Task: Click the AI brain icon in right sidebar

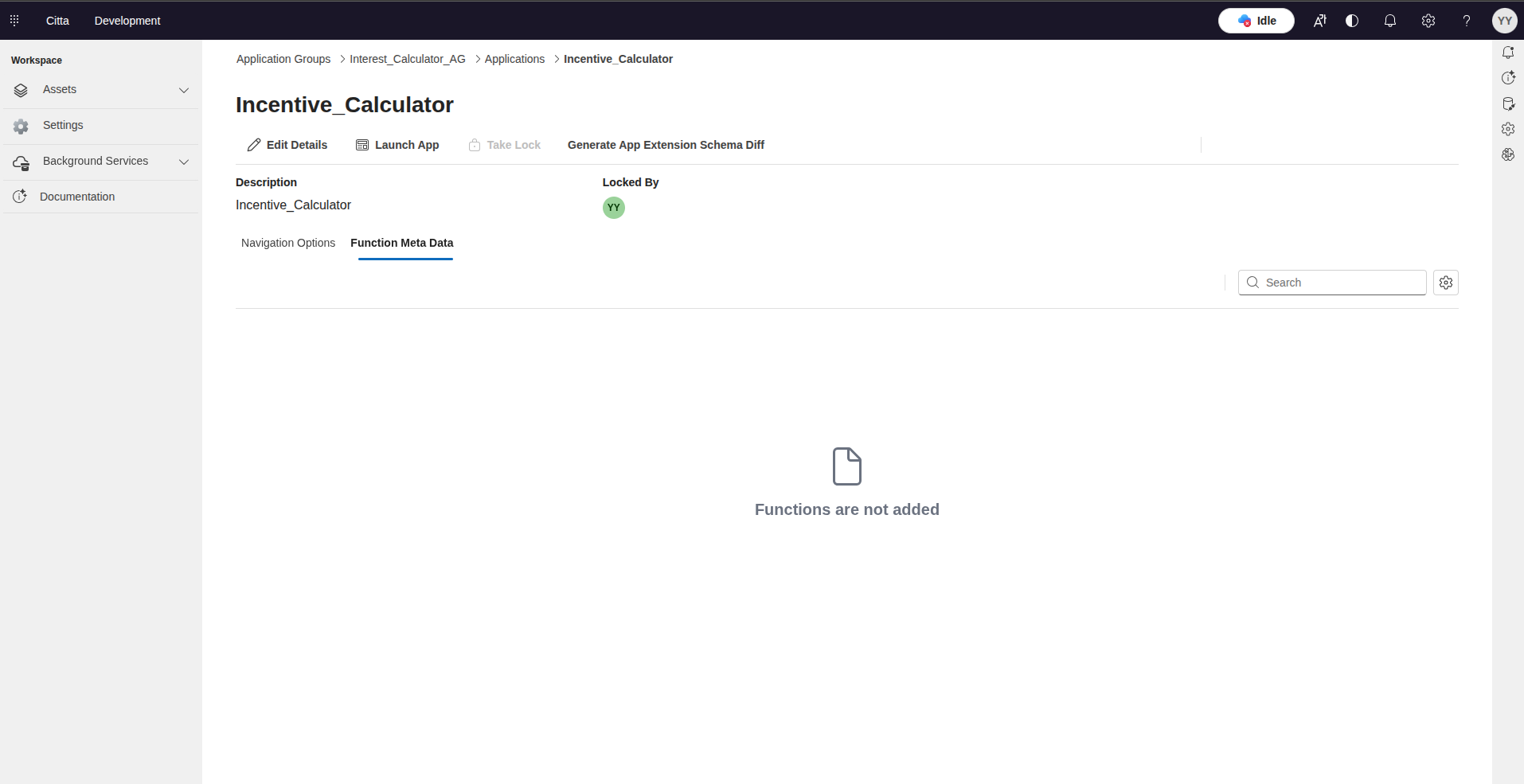Action: (x=1508, y=154)
